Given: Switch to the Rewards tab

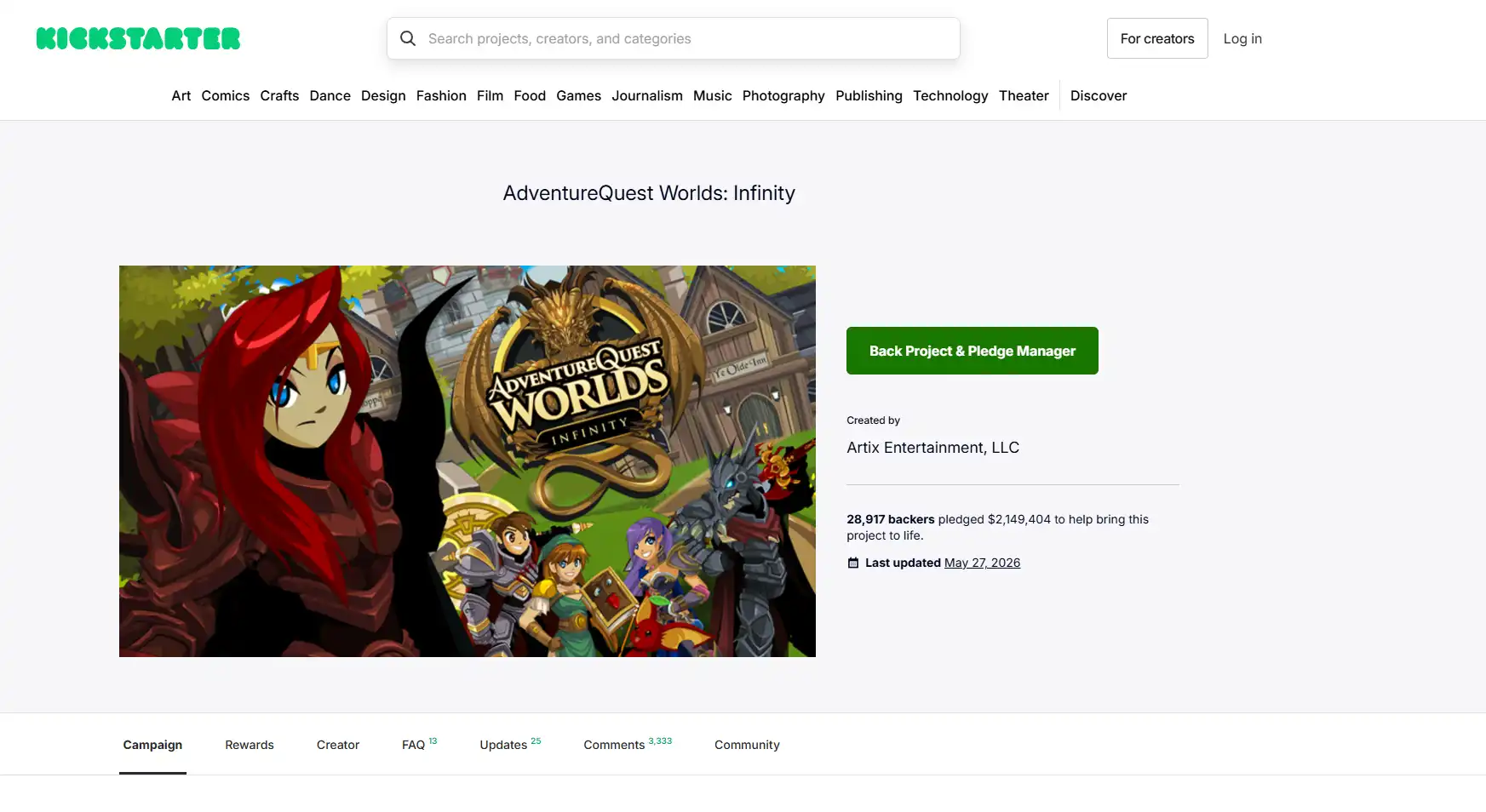Looking at the screenshot, I should 250,745.
